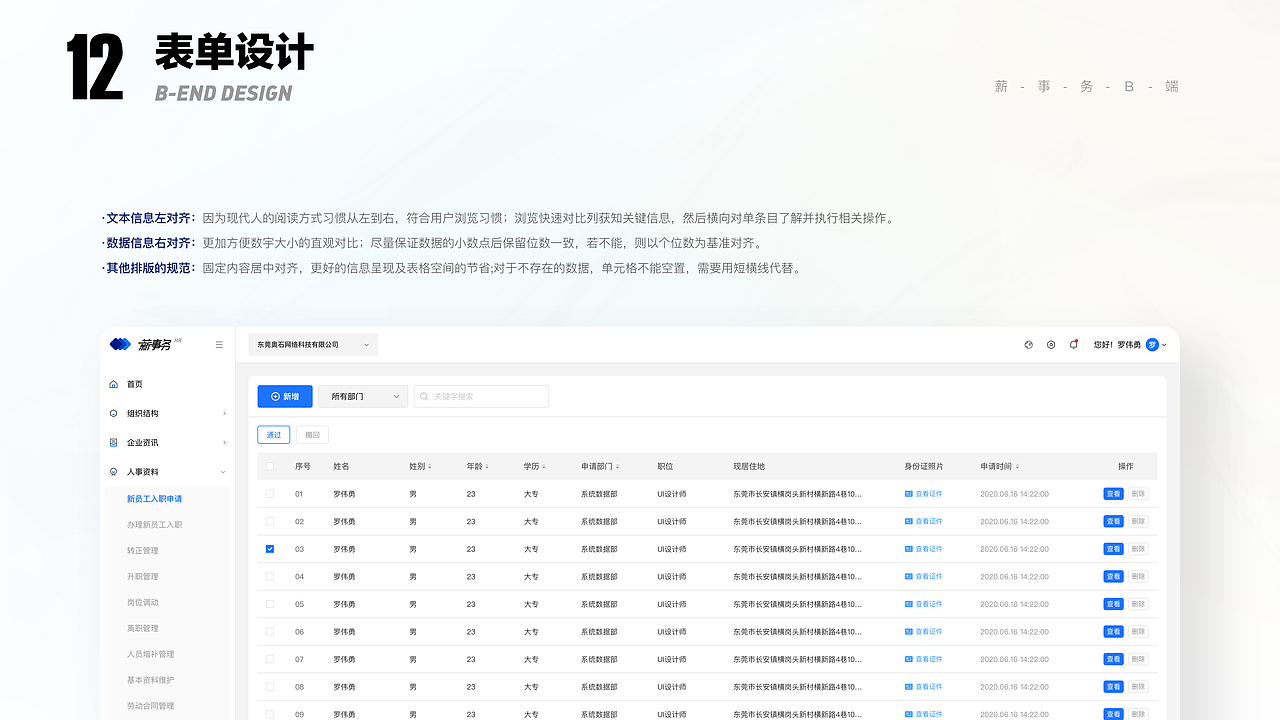Check the checkbox for row 06
1280x720 pixels.
(x=270, y=632)
